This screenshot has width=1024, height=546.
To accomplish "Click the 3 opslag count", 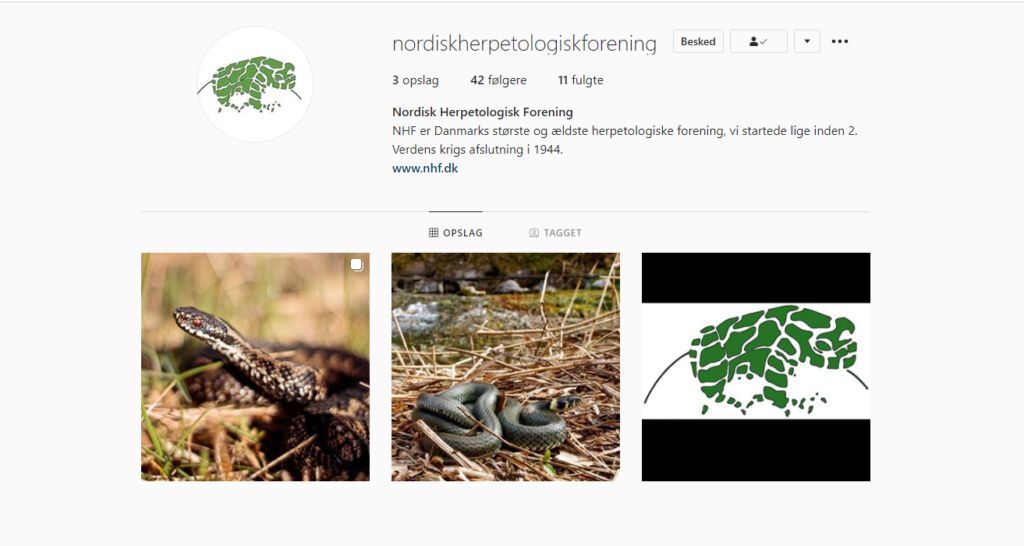I will tap(415, 80).
